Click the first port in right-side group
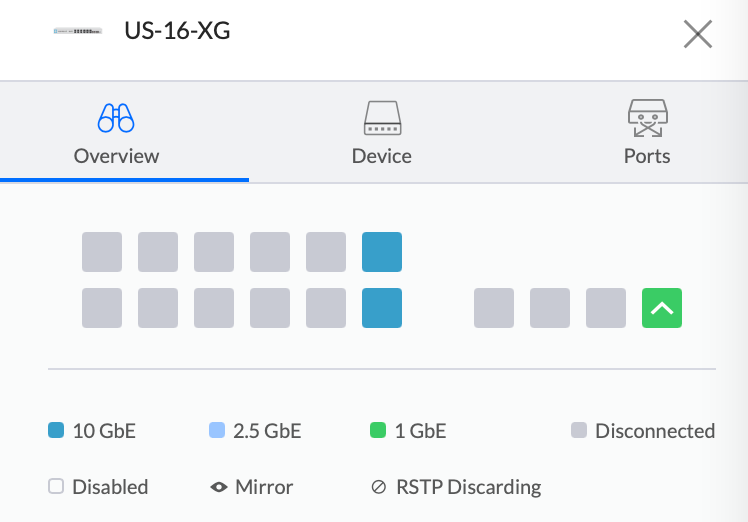This screenshot has height=522, width=748. (x=493, y=309)
